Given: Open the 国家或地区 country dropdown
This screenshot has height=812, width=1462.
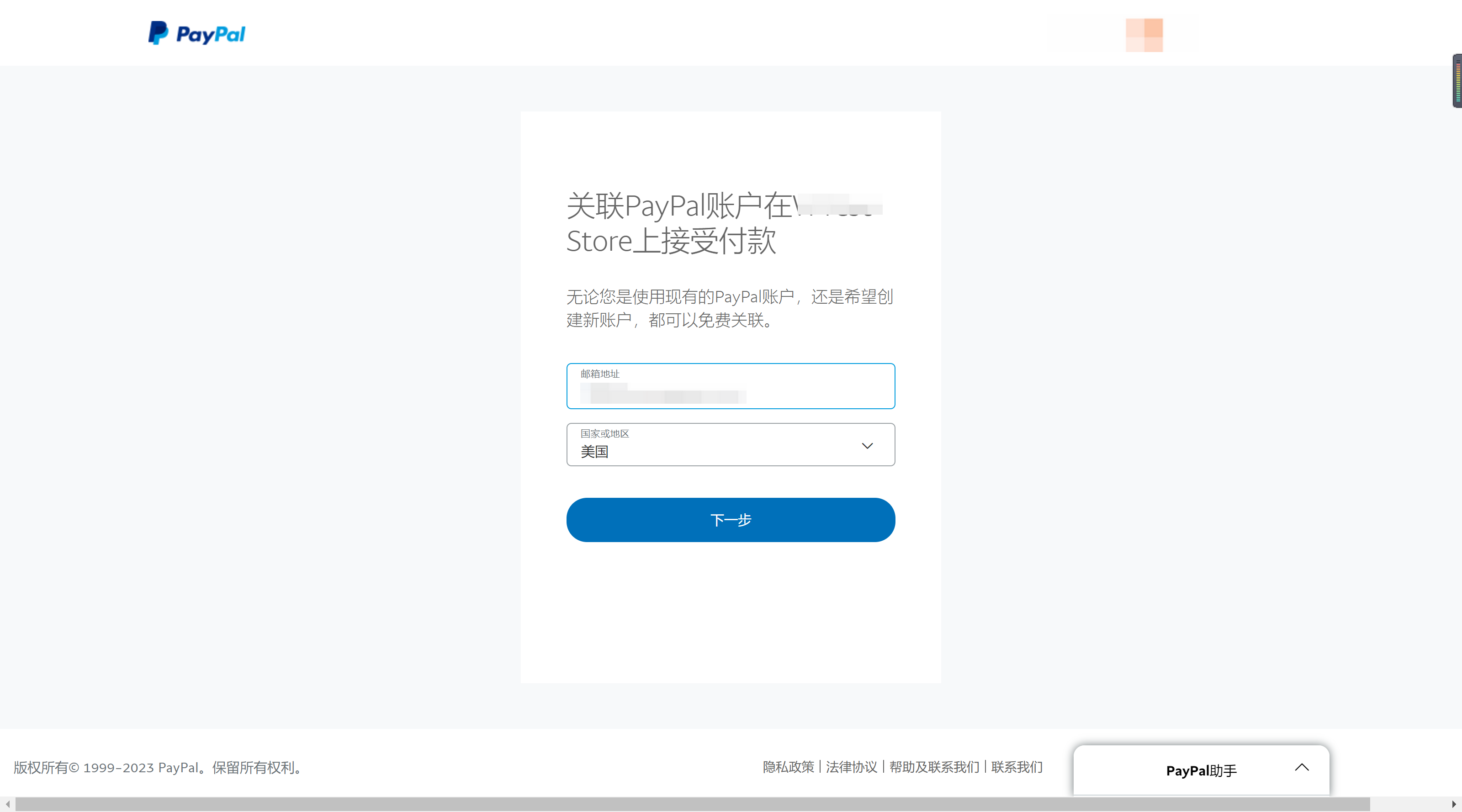Looking at the screenshot, I should coord(731,444).
